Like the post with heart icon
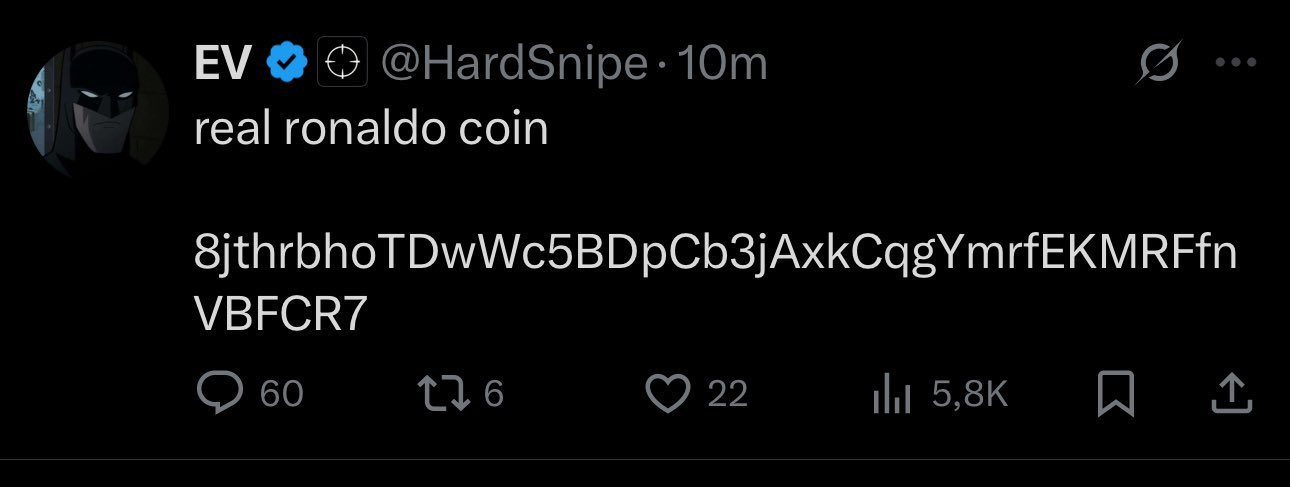Screen dimensions: 1290x487 point(669,394)
